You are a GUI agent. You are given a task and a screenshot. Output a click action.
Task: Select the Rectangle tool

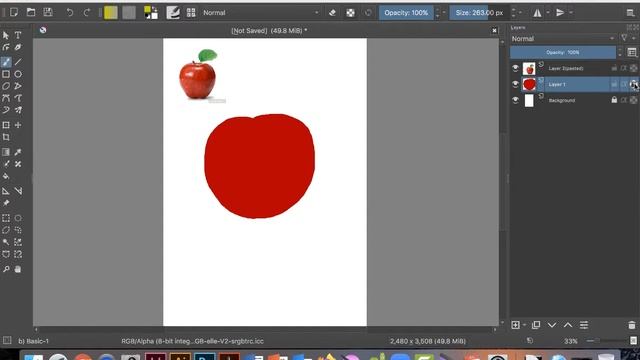point(6,74)
